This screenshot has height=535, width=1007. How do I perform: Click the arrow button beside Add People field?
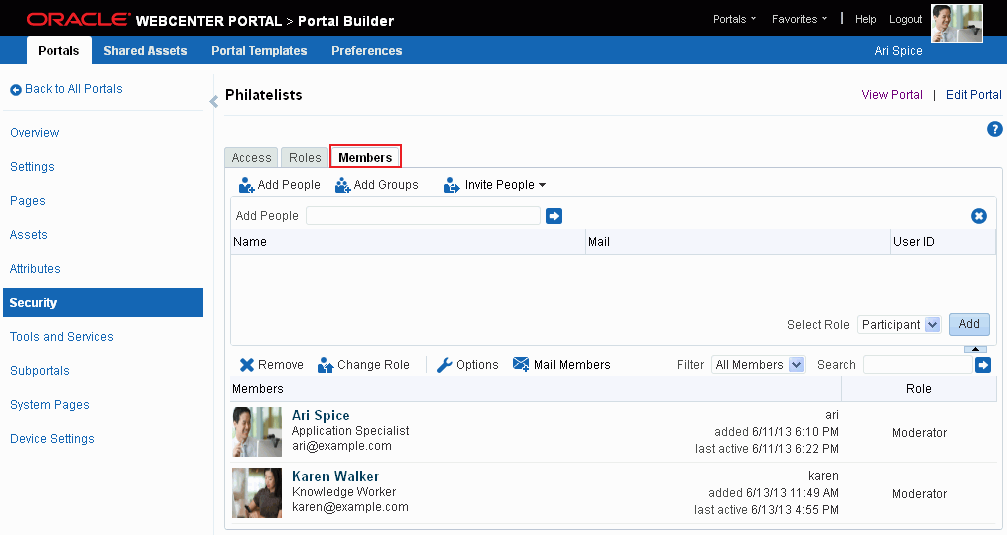tap(554, 216)
